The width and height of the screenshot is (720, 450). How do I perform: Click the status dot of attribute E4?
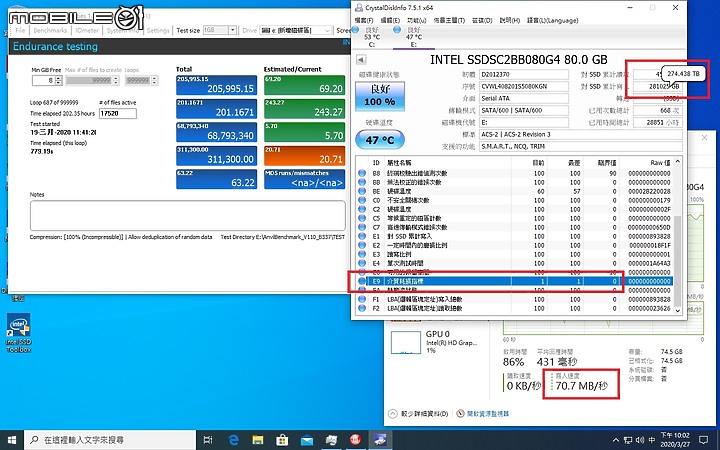pyautogui.click(x=362, y=263)
